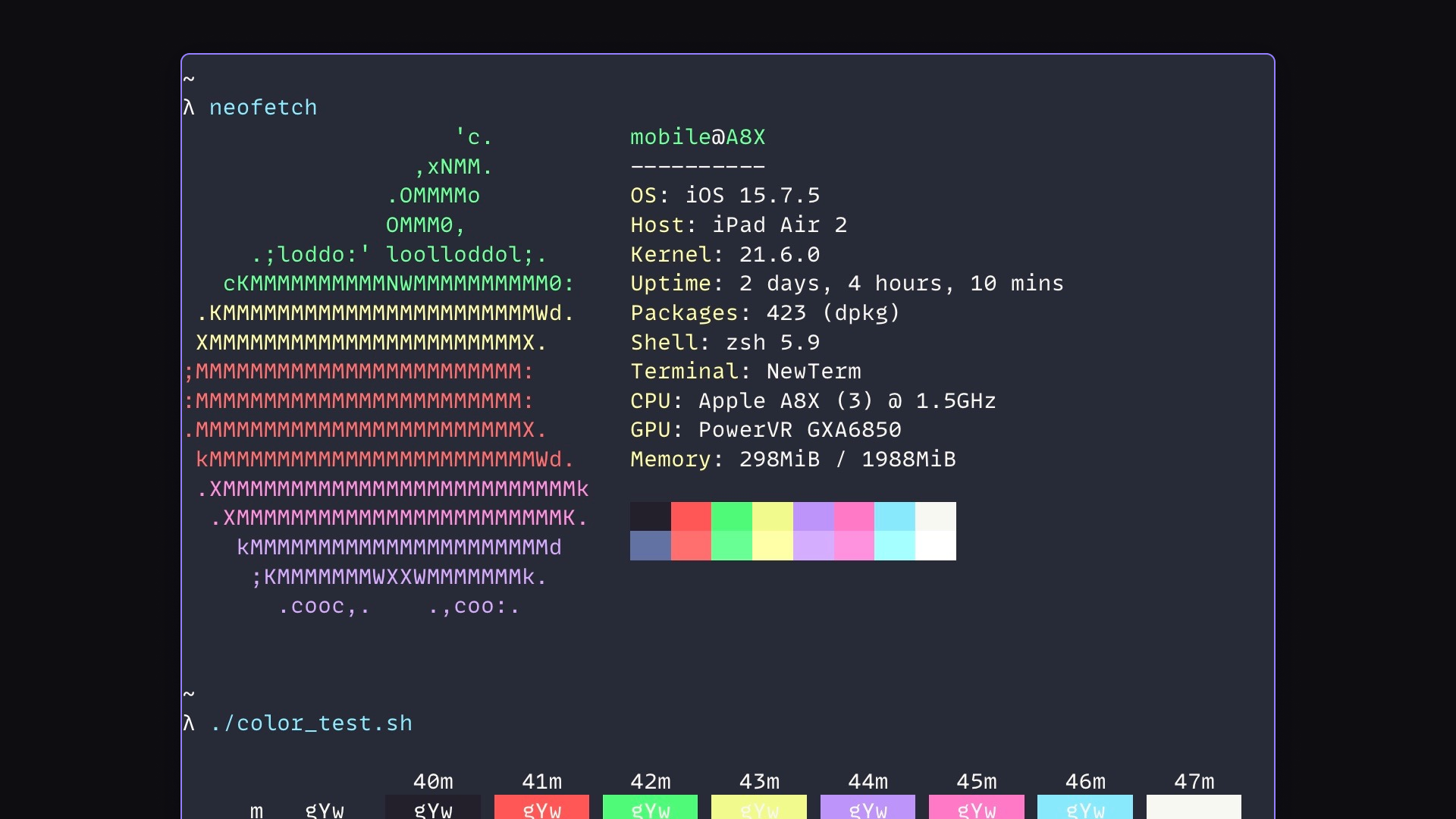Click the Uptime info line
This screenshot has height=819, width=1456.
[x=846, y=284]
